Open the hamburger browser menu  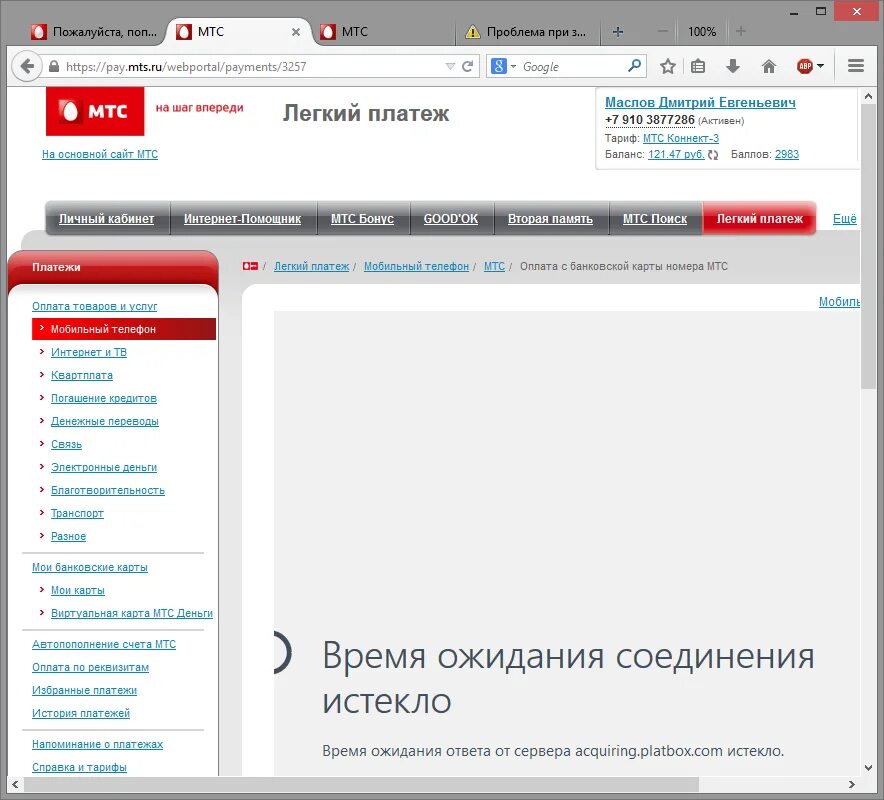coord(856,66)
